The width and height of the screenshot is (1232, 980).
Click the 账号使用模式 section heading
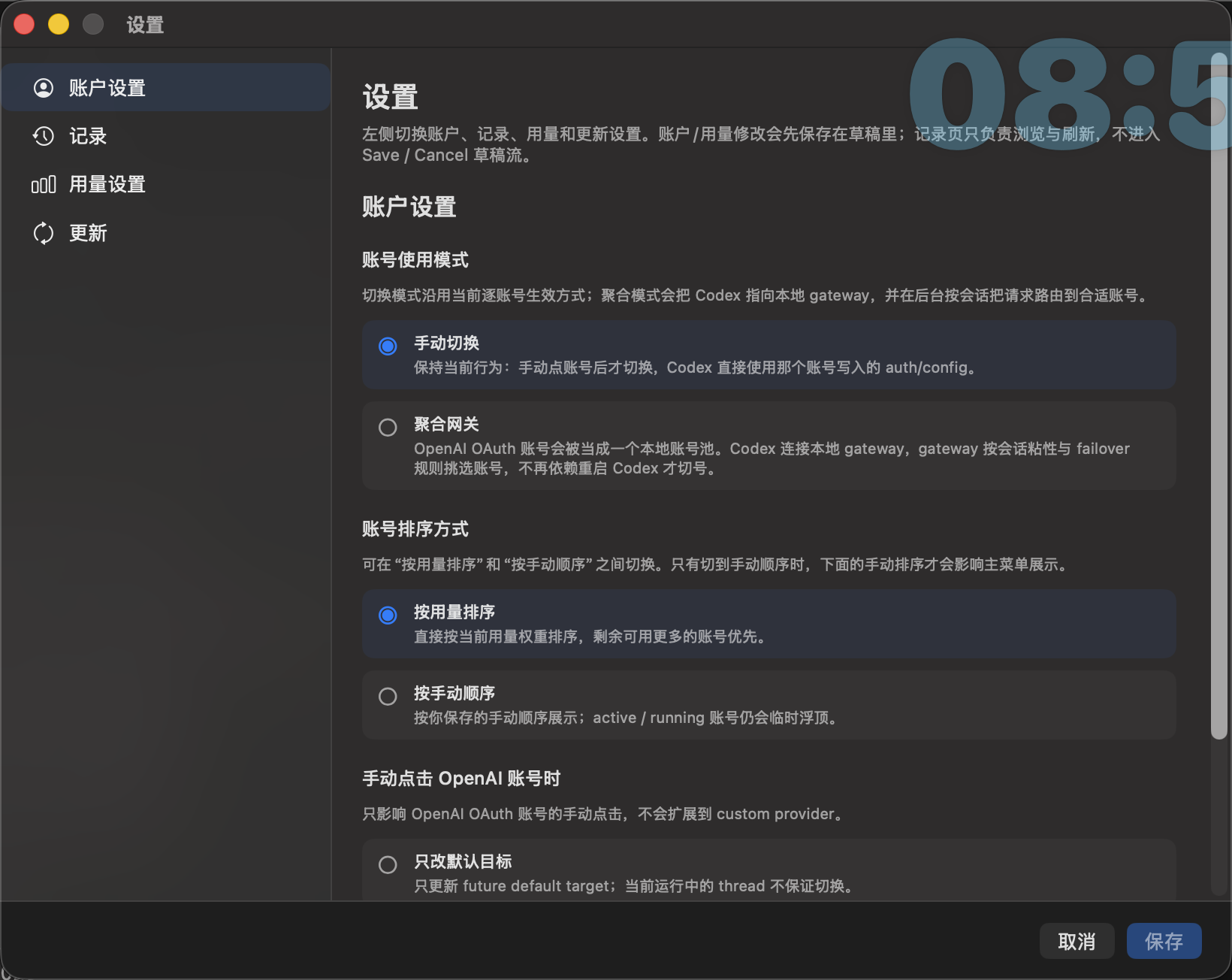[415, 260]
